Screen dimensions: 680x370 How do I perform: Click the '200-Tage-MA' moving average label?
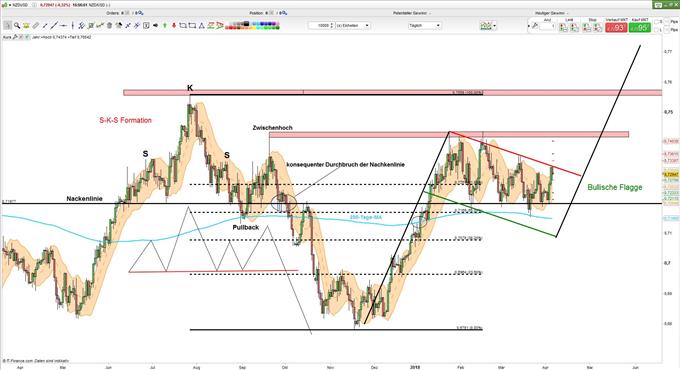366,217
